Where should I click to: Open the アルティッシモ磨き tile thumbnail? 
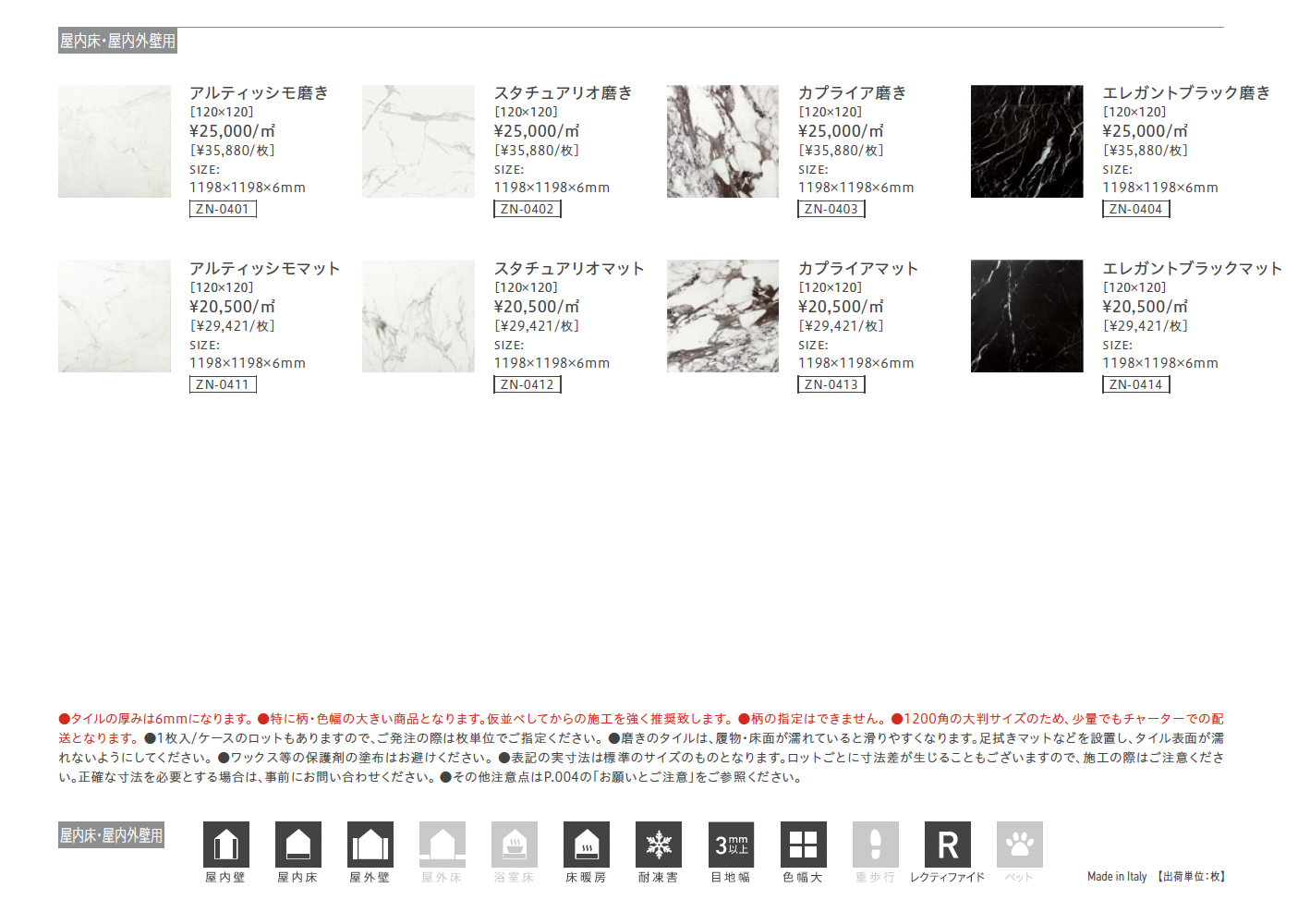pos(115,141)
